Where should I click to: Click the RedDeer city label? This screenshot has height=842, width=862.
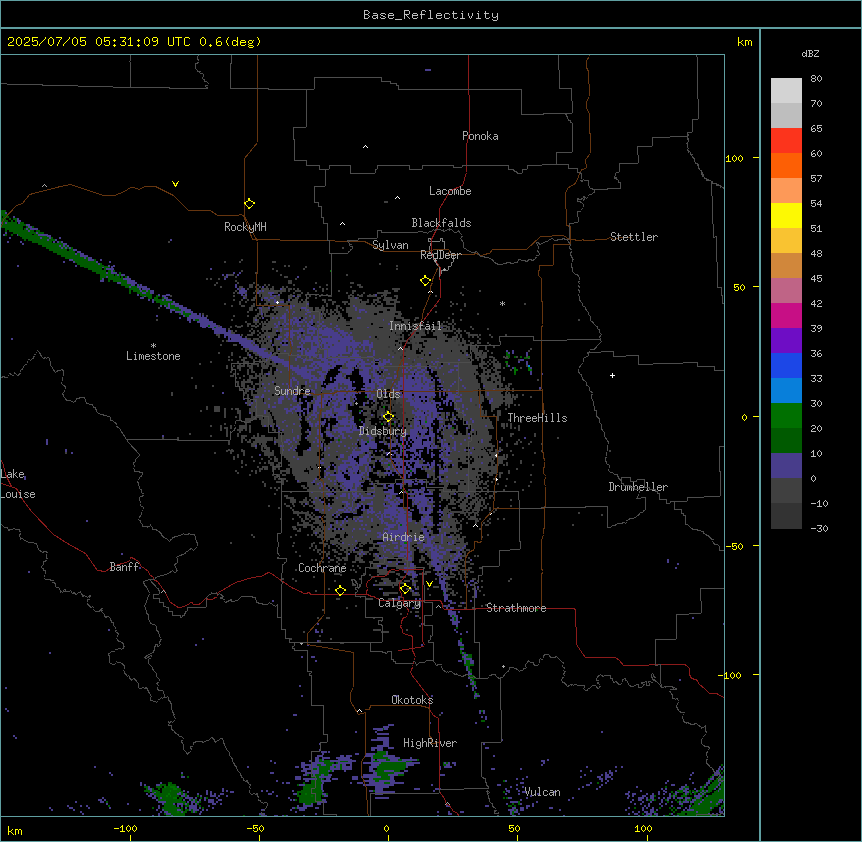point(440,255)
